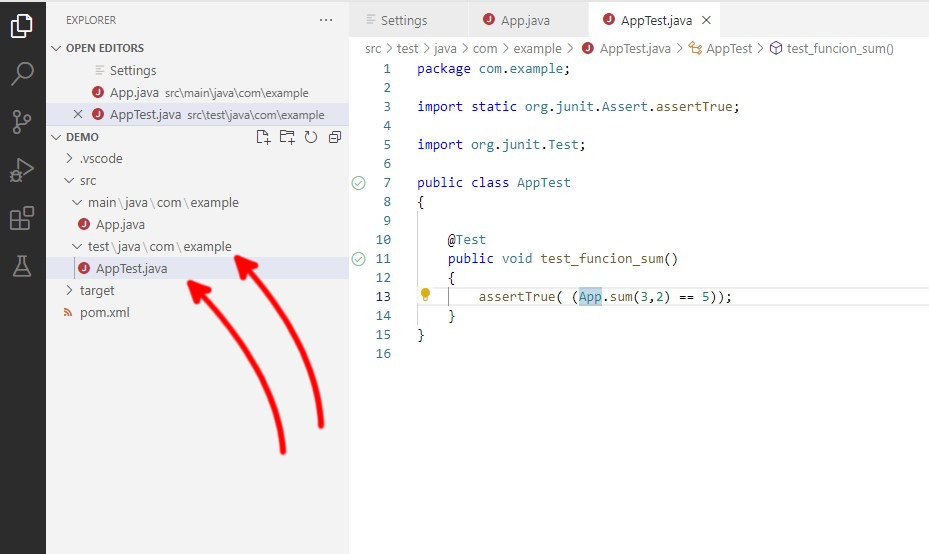Click the New File icon in DEMO header

click(263, 137)
